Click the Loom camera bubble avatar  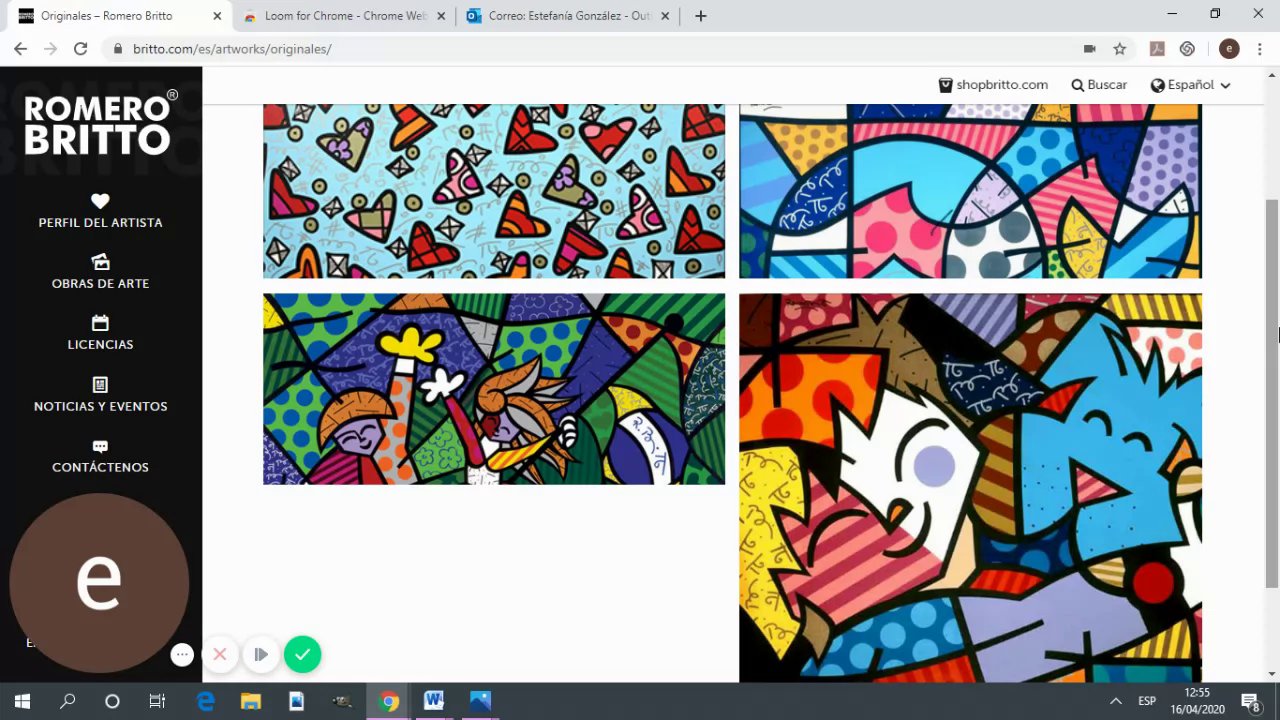coord(99,583)
